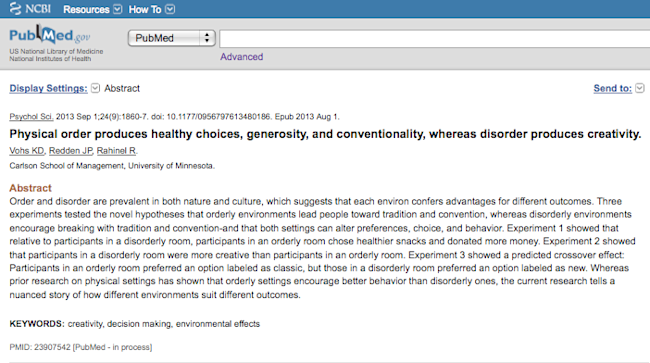This screenshot has height=363, width=650.
Task: Open the PubMed database dropdown
Action: [x=172, y=38]
